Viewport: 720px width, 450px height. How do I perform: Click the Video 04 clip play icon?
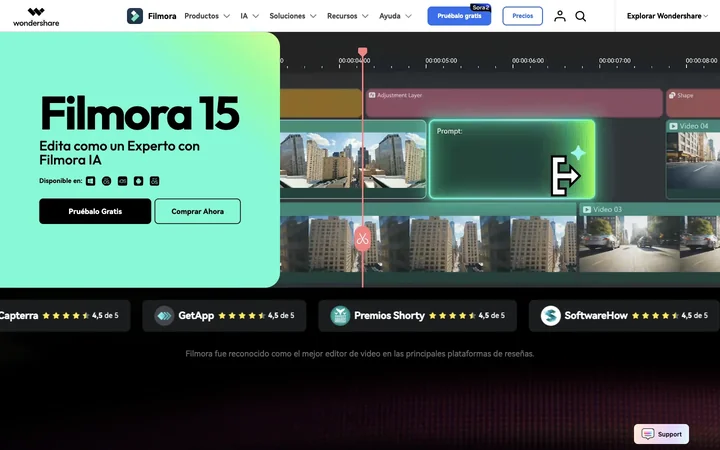point(673,126)
